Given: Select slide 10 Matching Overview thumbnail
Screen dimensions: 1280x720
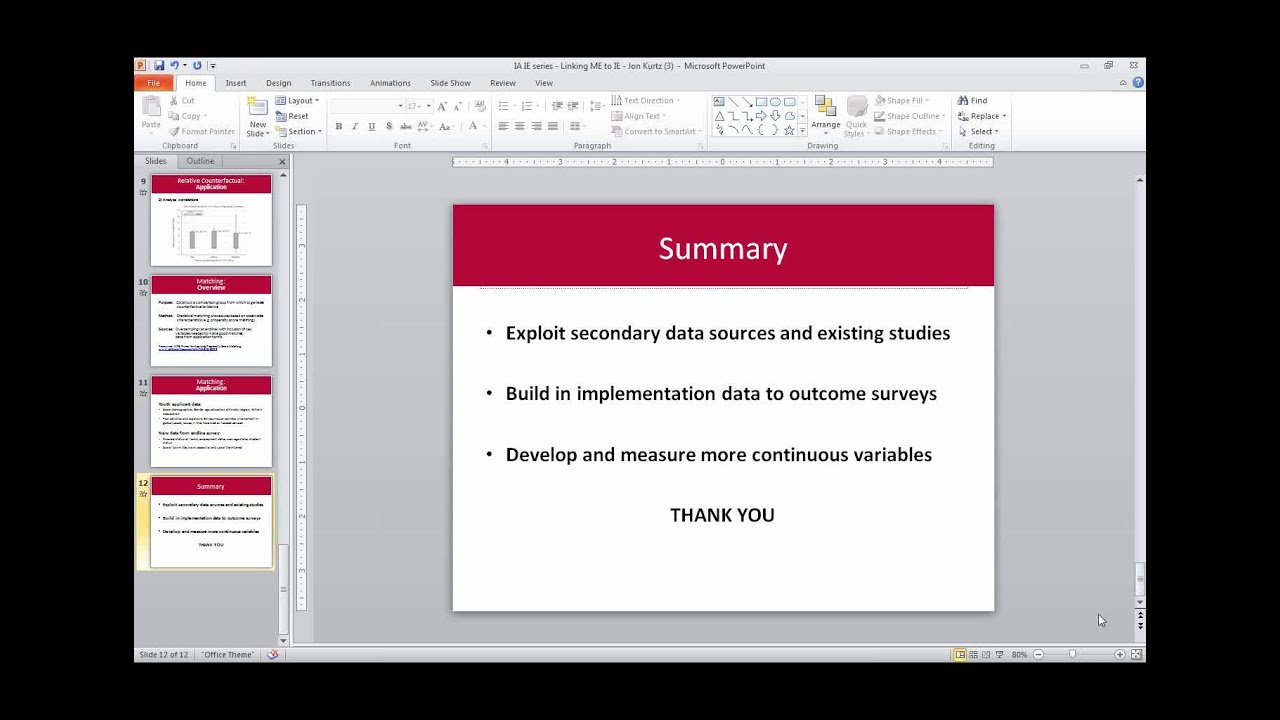Looking at the screenshot, I should [211, 320].
